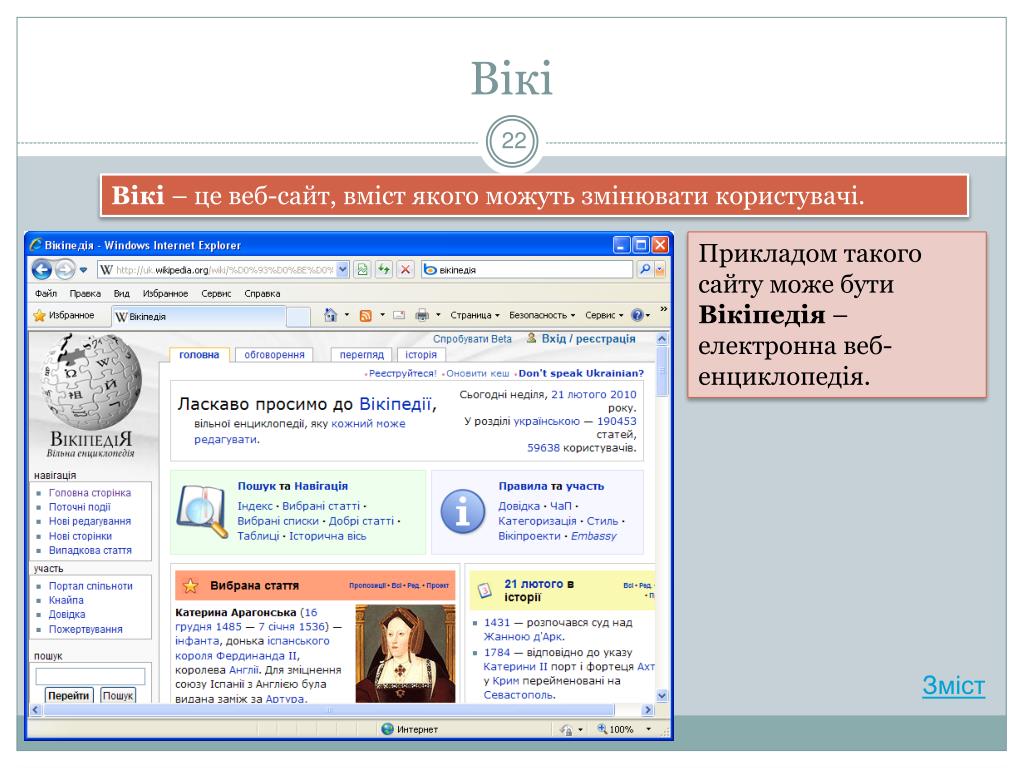Click the Вибрана стаття star icon
This screenshot has width=1024, height=768.
click(x=191, y=586)
